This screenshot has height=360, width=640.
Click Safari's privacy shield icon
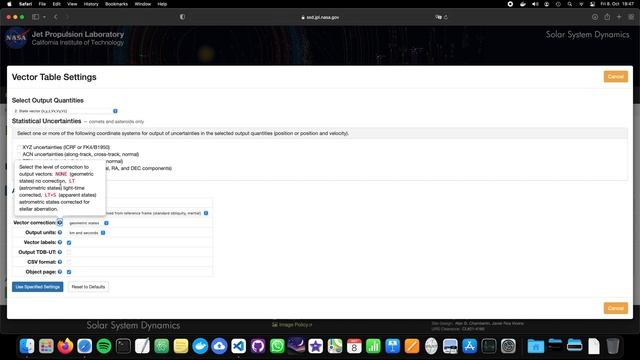pos(182,17)
